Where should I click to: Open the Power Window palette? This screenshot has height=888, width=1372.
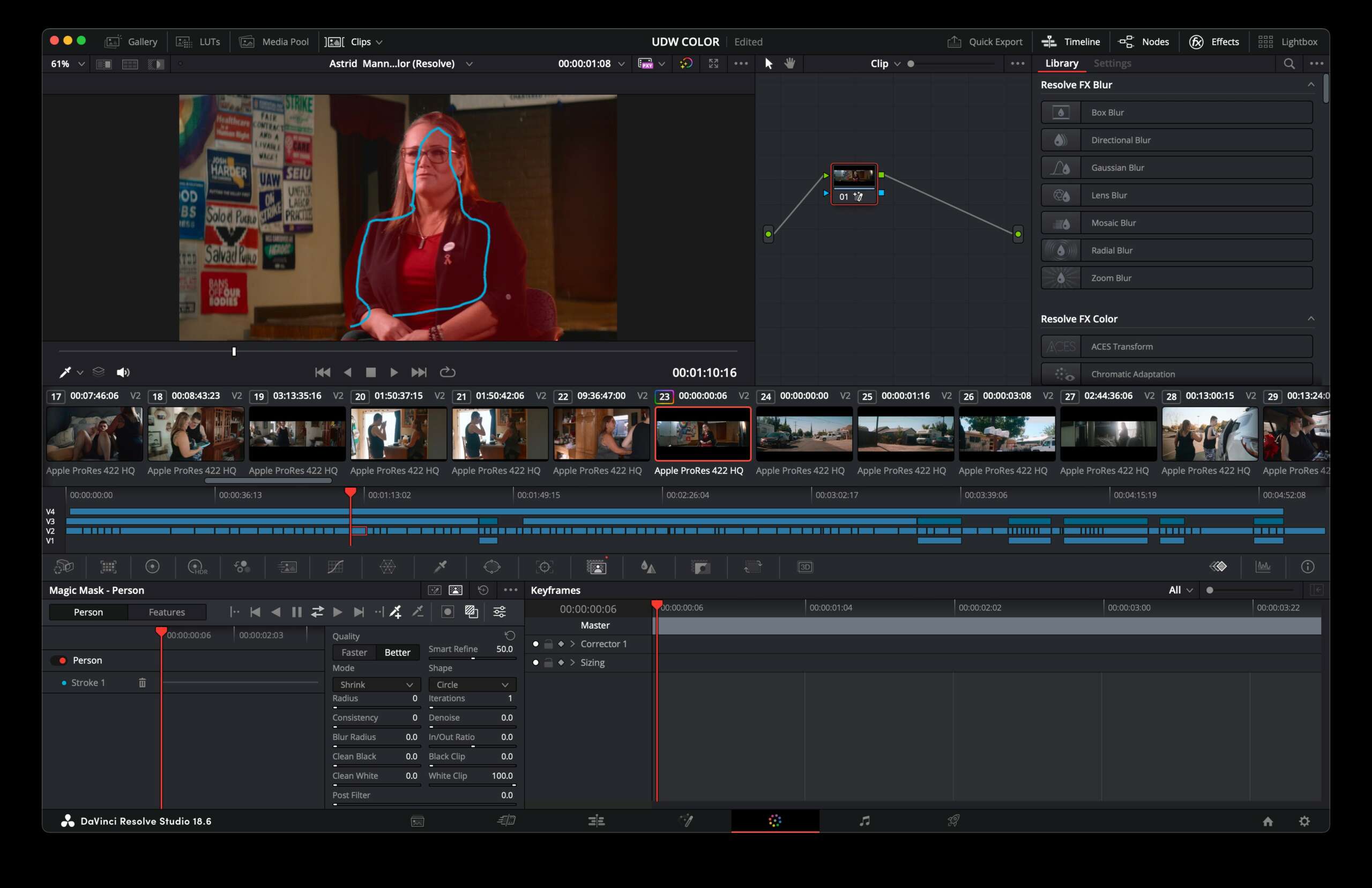click(x=492, y=567)
